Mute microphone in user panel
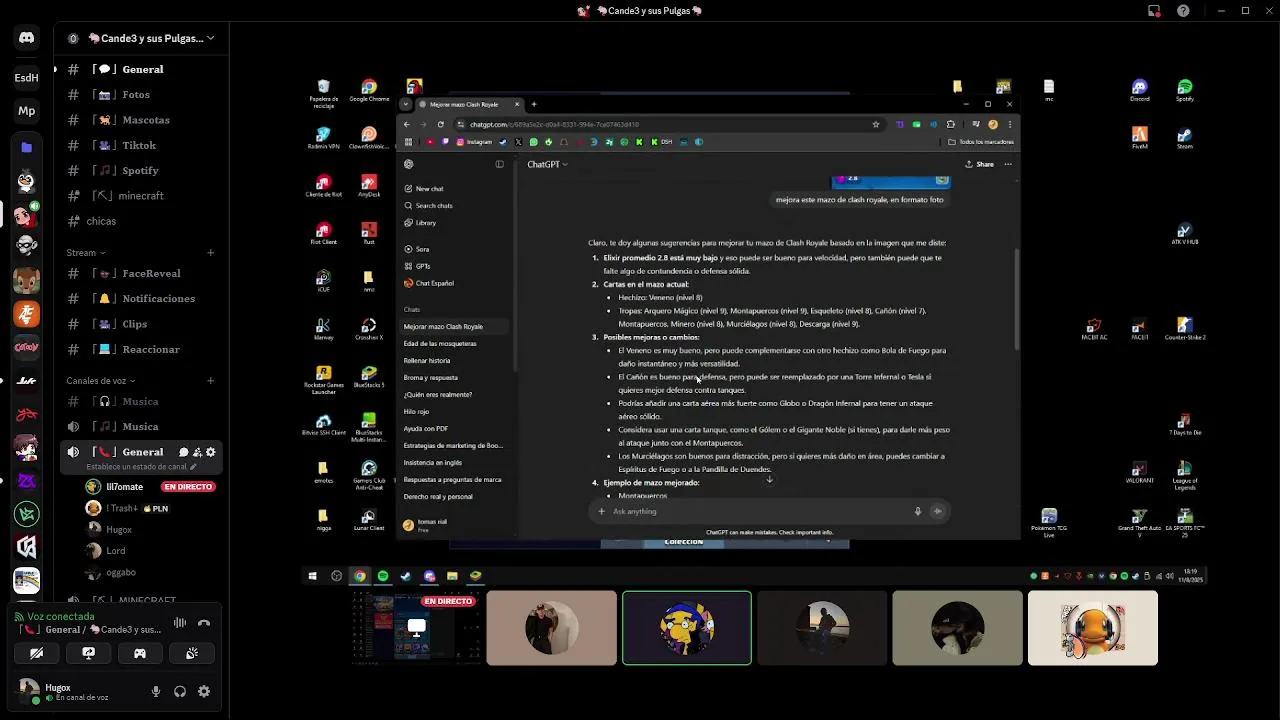This screenshot has width=1280, height=720. coord(155,691)
